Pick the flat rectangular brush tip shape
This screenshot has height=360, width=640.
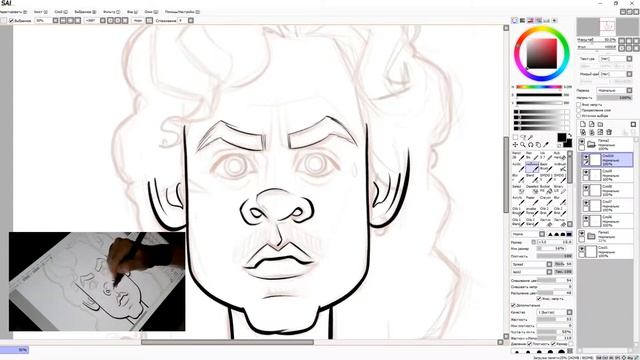point(569,234)
